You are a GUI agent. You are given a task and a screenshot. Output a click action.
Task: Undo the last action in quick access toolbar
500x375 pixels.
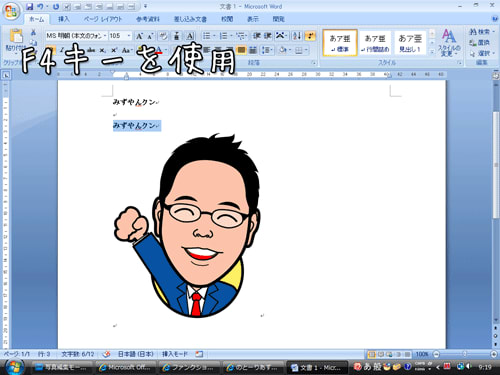coord(40,6)
